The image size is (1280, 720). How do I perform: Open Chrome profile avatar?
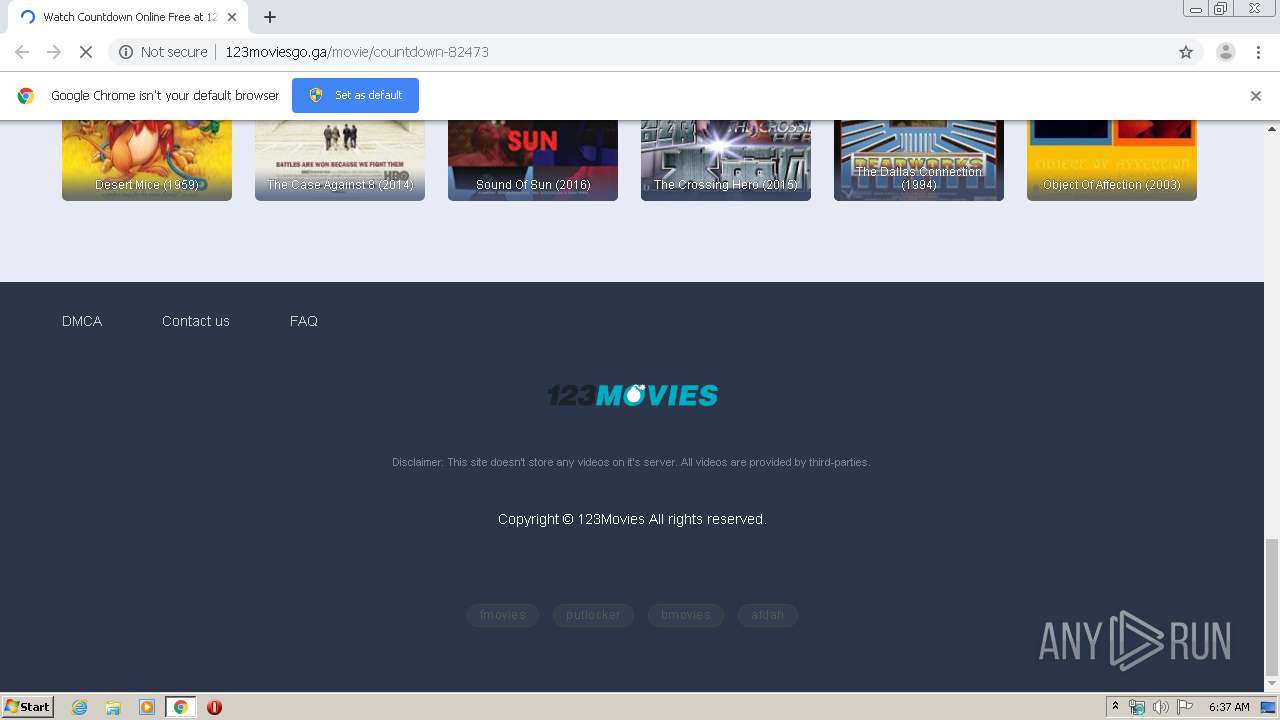[1226, 52]
